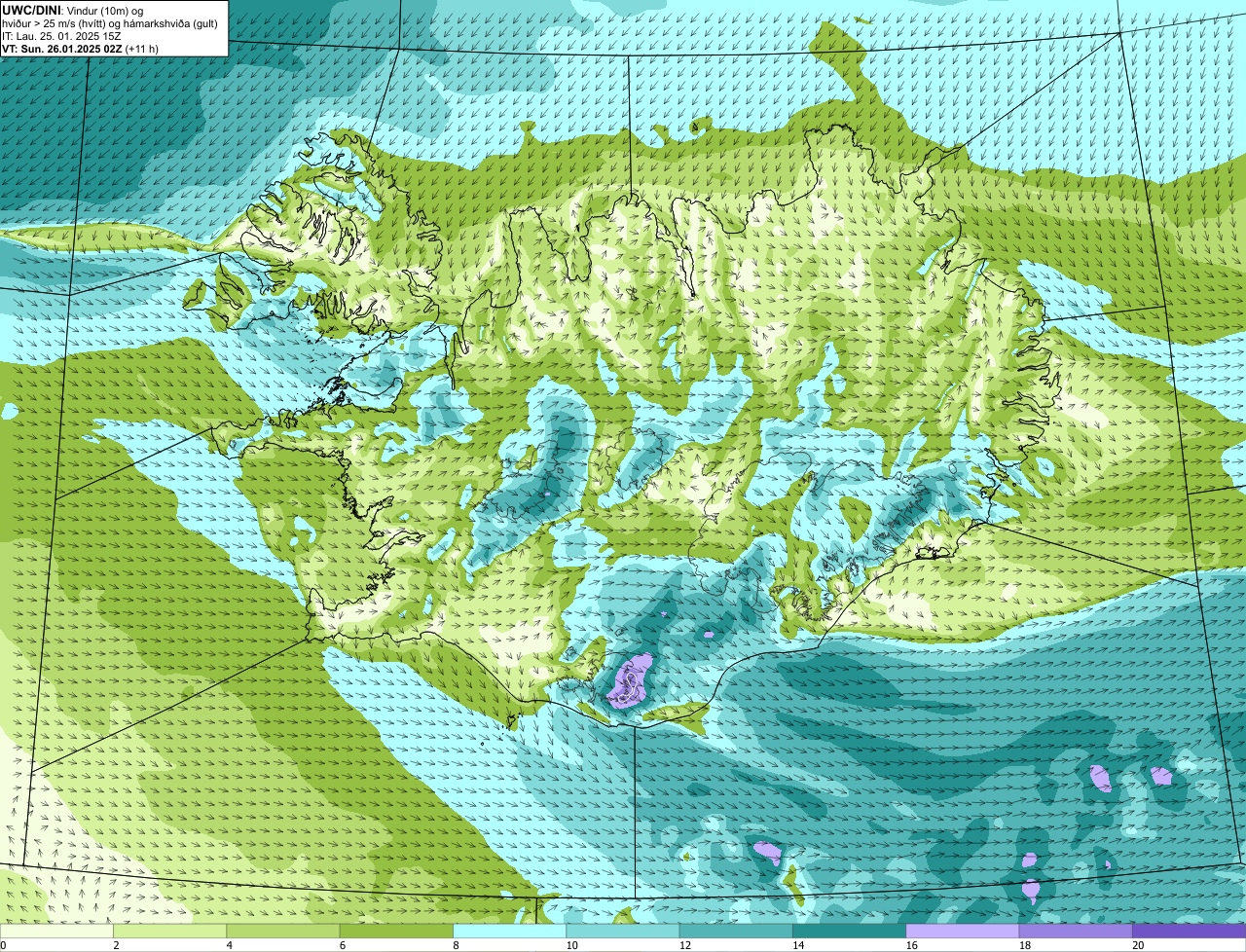Click the 'IT: Lau. 25. 01. 2025 15Z' line
Screen dimensions: 1246x952
[61, 36]
